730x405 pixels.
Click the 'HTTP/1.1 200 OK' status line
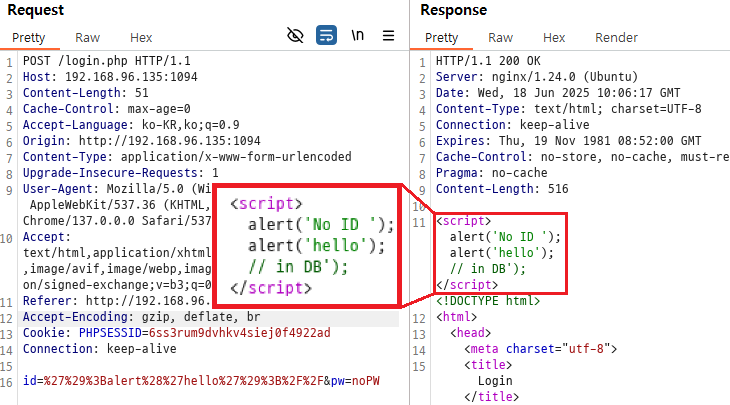click(488, 61)
